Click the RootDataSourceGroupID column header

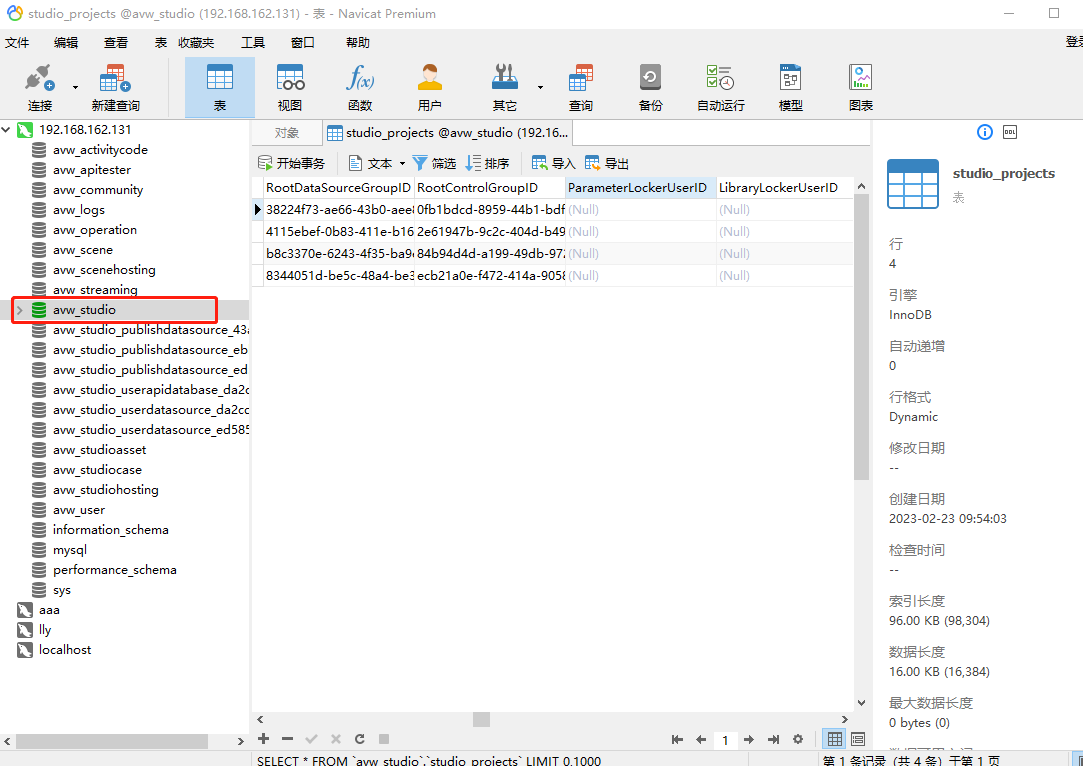(x=338, y=188)
